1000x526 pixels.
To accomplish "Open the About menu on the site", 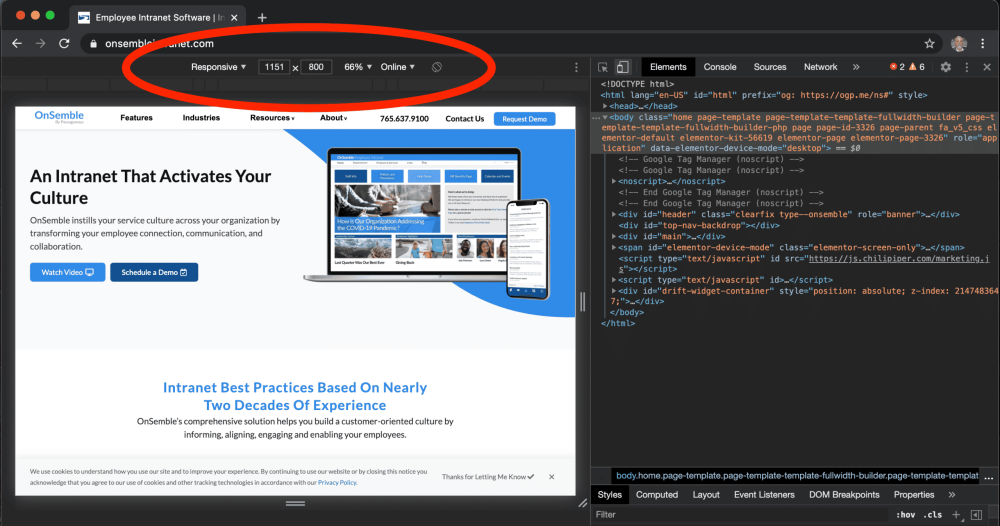I will point(334,118).
